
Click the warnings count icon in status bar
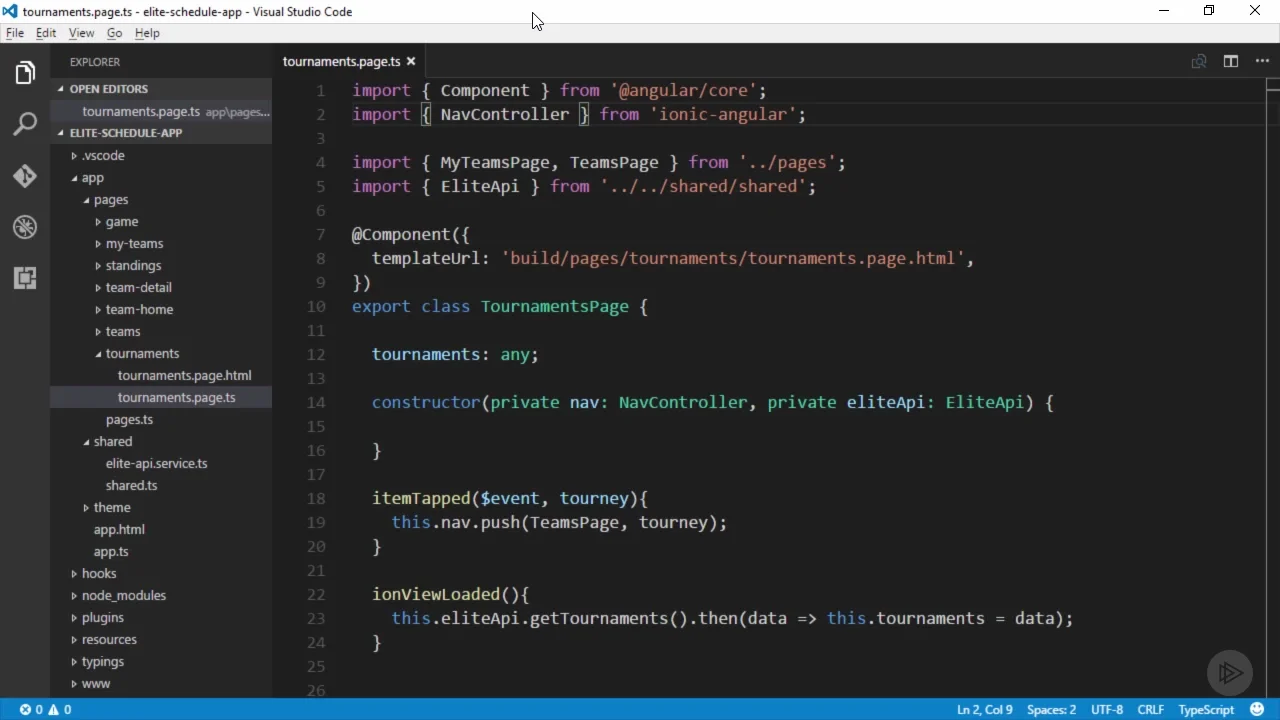pyautogui.click(x=54, y=709)
